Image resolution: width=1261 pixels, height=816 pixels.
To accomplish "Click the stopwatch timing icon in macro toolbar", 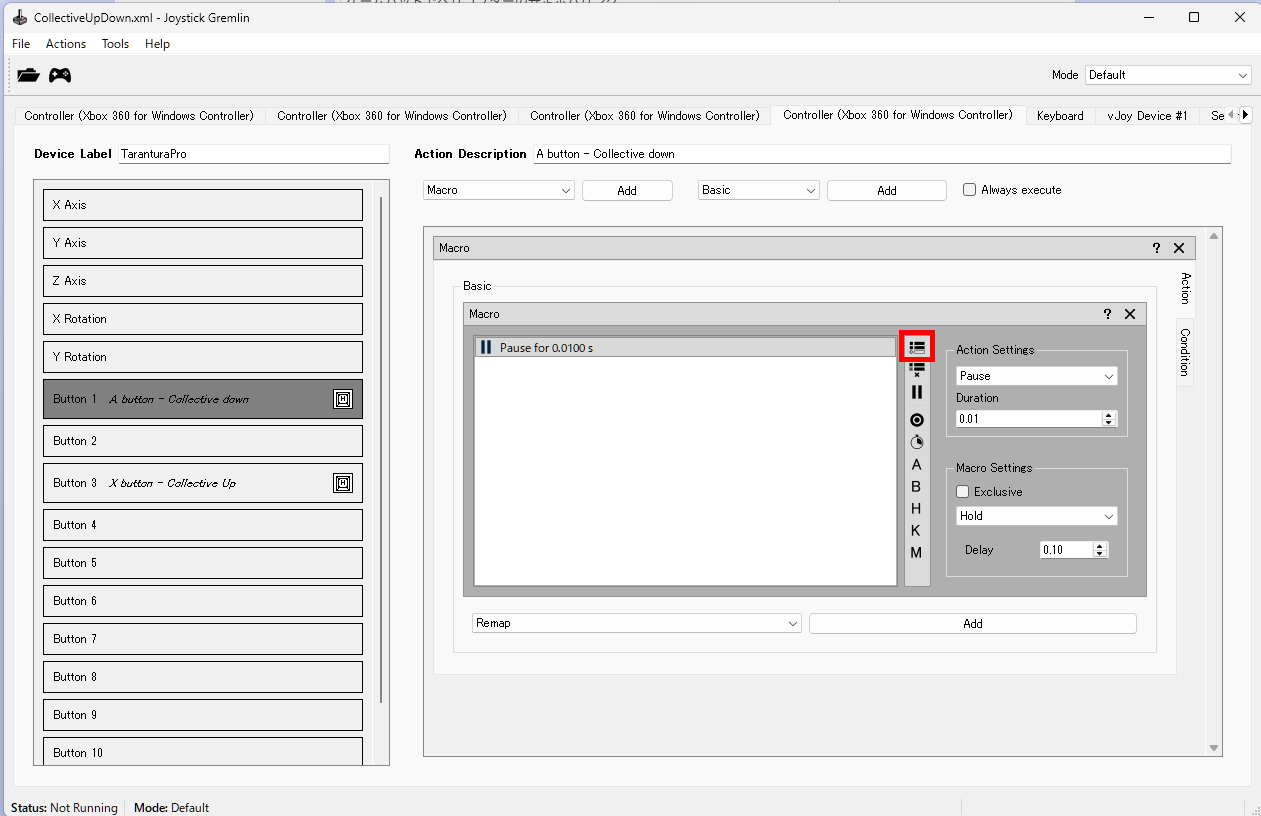I will [x=916, y=442].
